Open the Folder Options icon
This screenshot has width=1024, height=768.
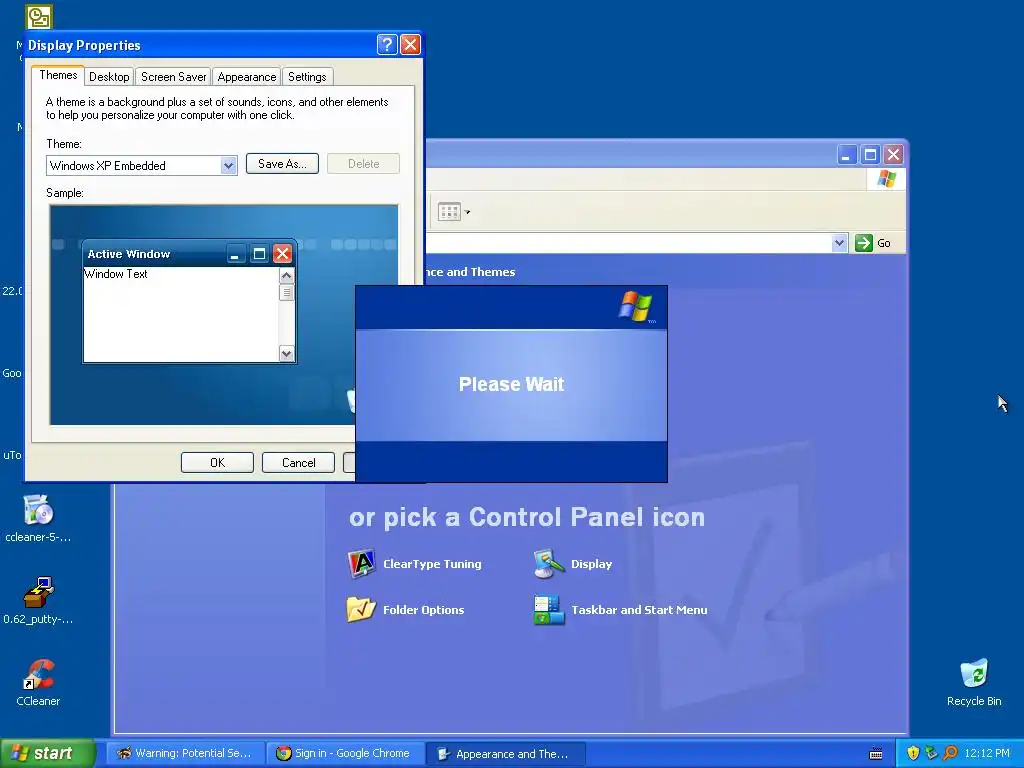(361, 609)
